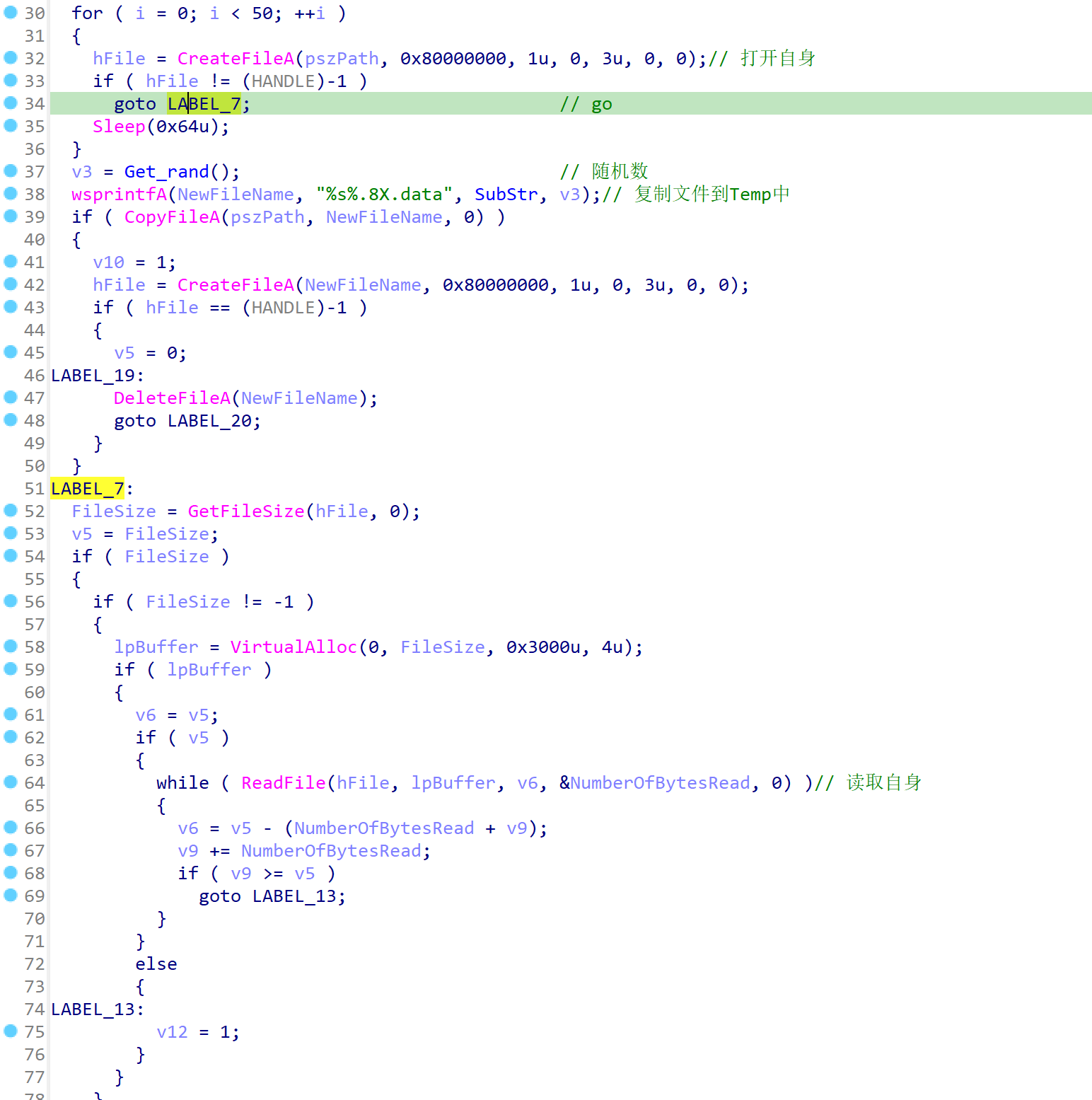Click the gutter dot at line 47
The height and width of the screenshot is (1100, 1092).
(11, 398)
